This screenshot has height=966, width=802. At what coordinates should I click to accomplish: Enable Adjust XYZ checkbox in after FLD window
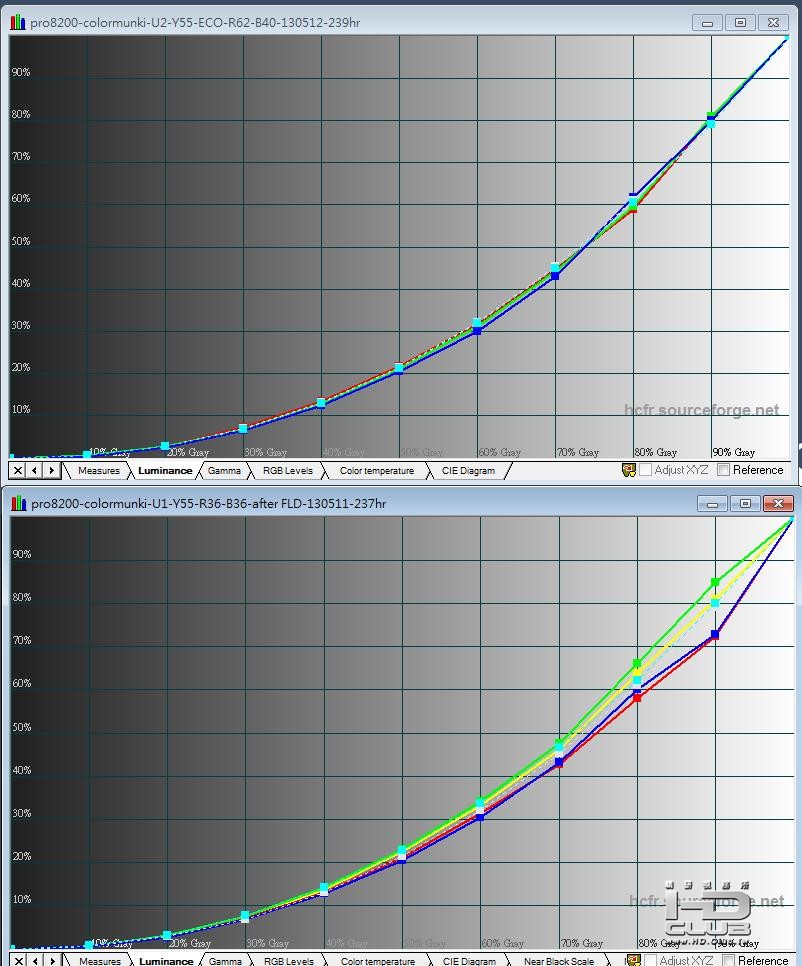(x=650, y=960)
